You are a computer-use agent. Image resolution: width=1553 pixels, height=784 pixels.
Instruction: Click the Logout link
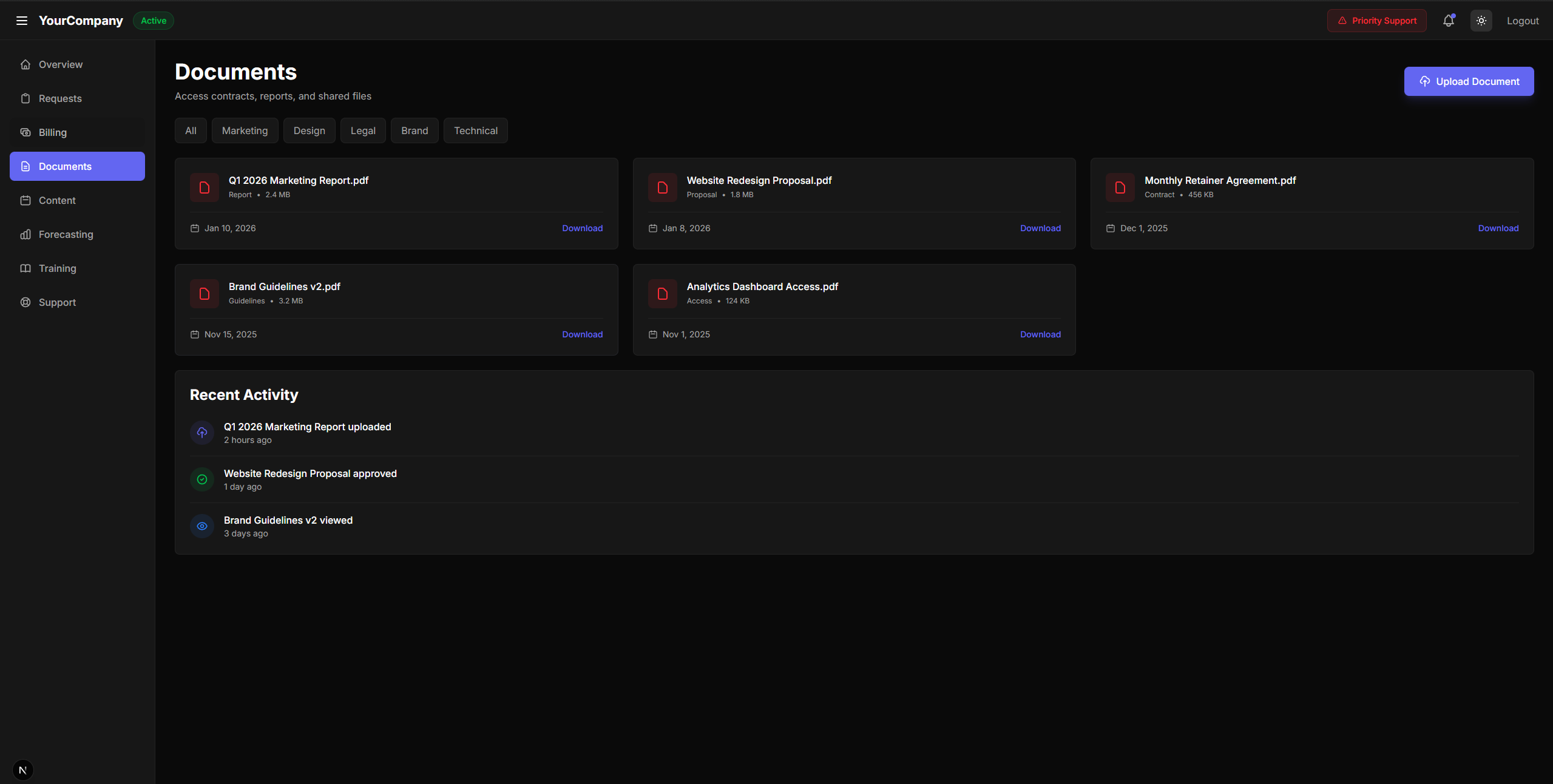1522,21
